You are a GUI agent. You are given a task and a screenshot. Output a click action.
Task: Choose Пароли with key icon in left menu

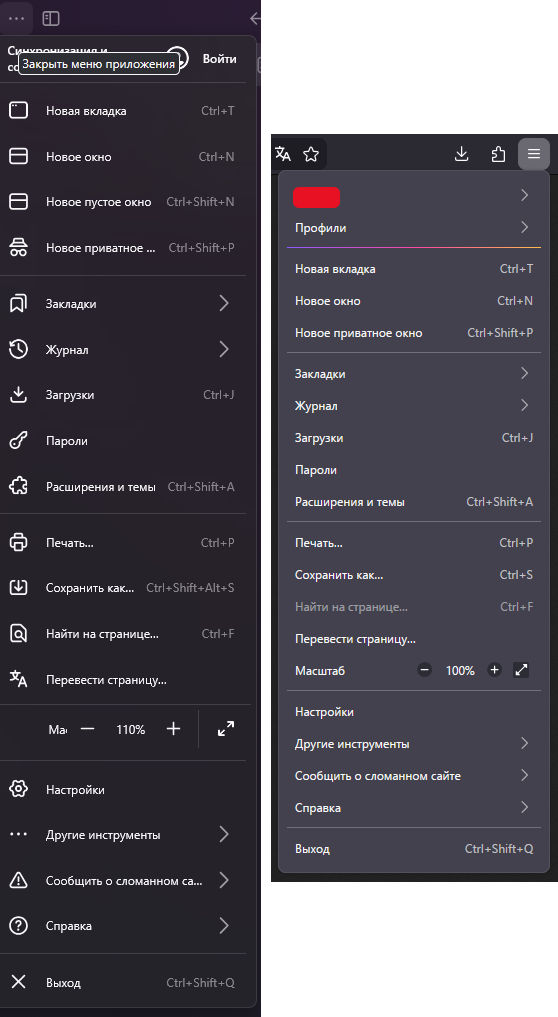coord(123,441)
